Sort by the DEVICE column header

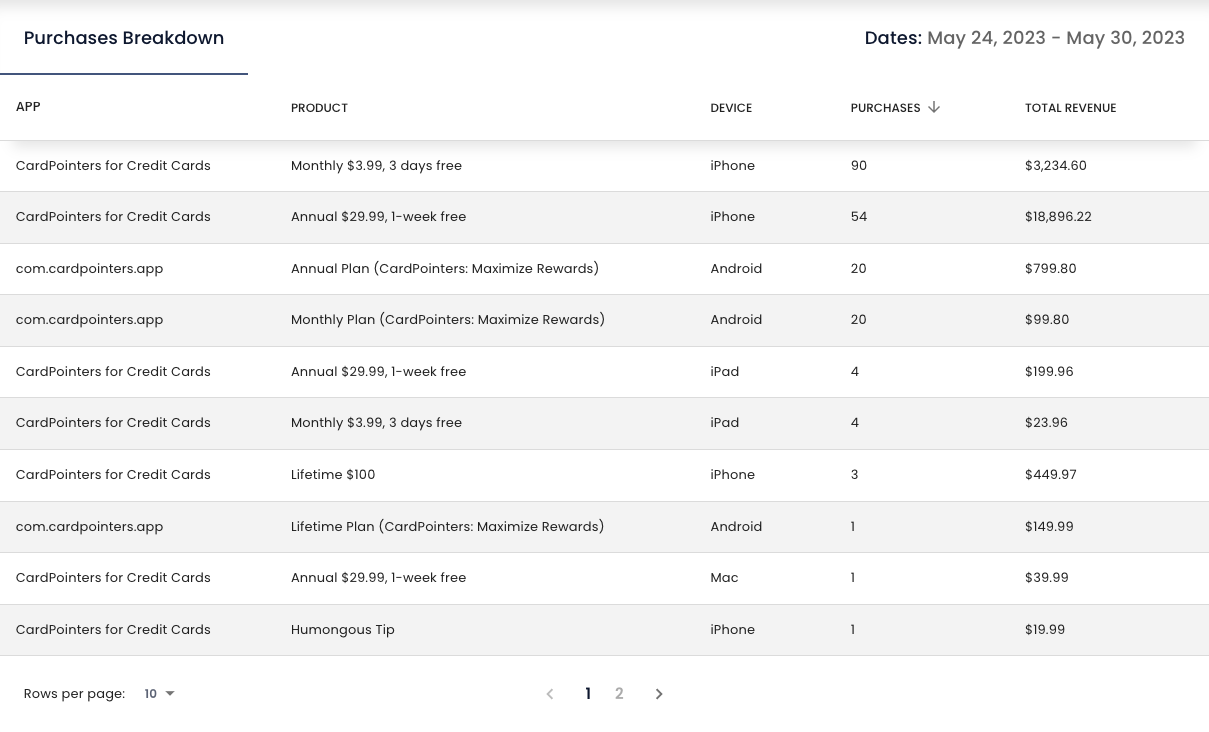click(x=731, y=108)
